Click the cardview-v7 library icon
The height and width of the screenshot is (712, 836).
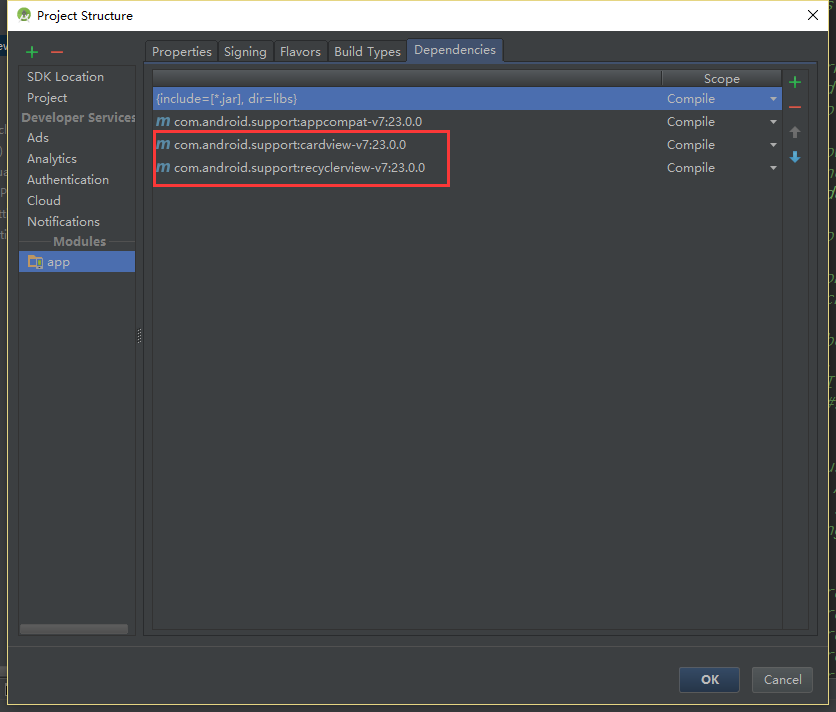[163, 145]
